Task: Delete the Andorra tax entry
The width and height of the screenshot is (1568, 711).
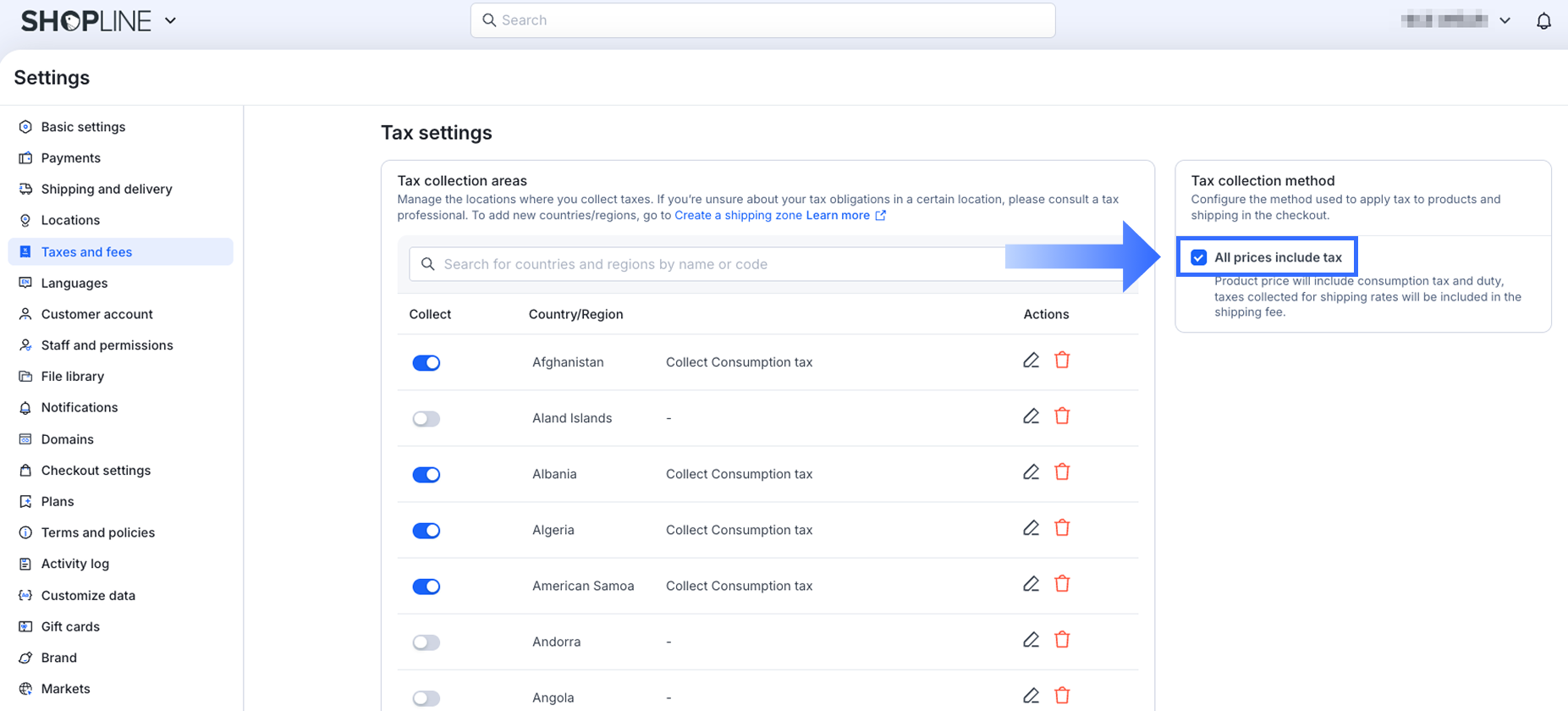Action: click(1062, 640)
